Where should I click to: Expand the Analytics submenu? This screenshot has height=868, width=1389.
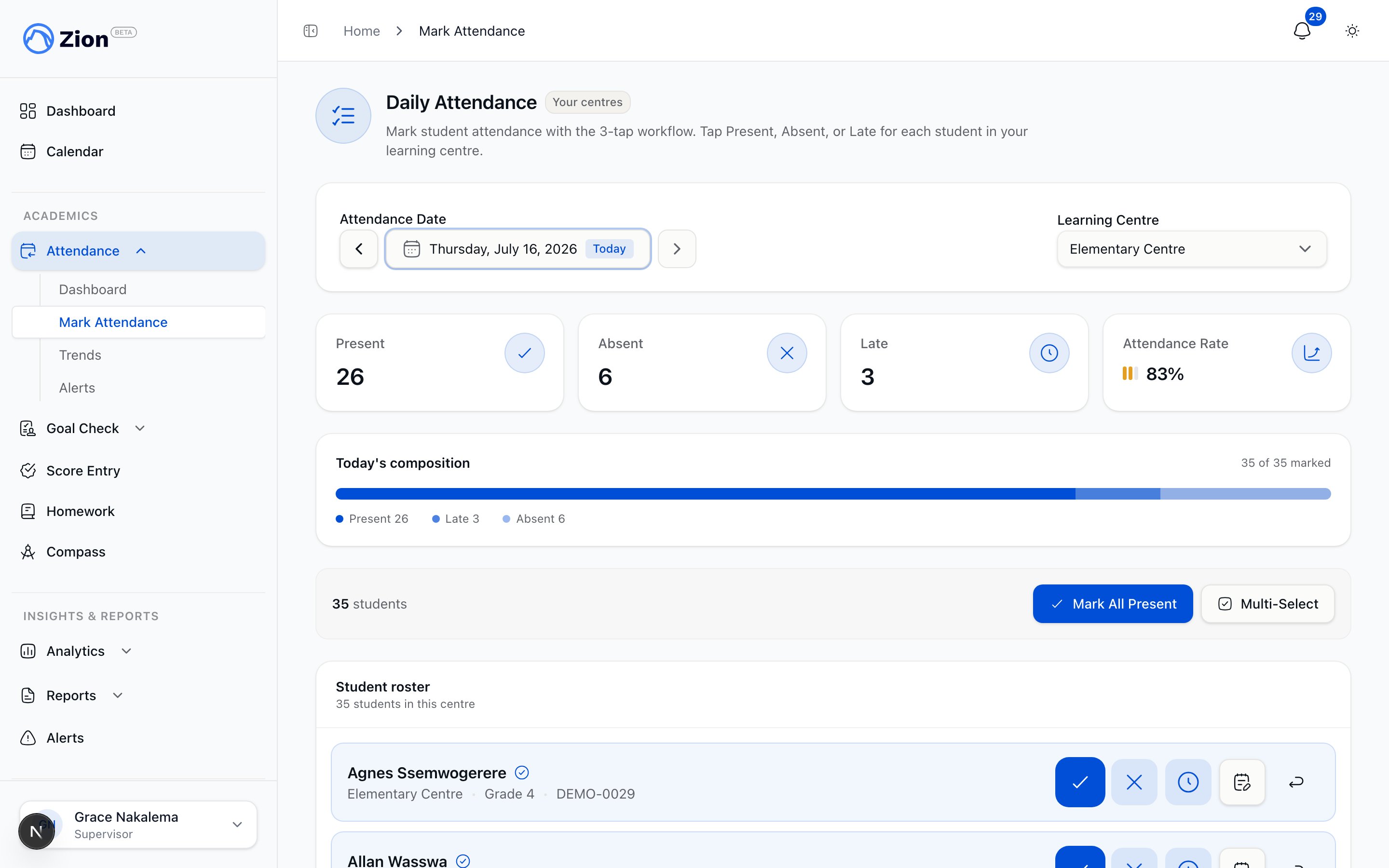127,651
